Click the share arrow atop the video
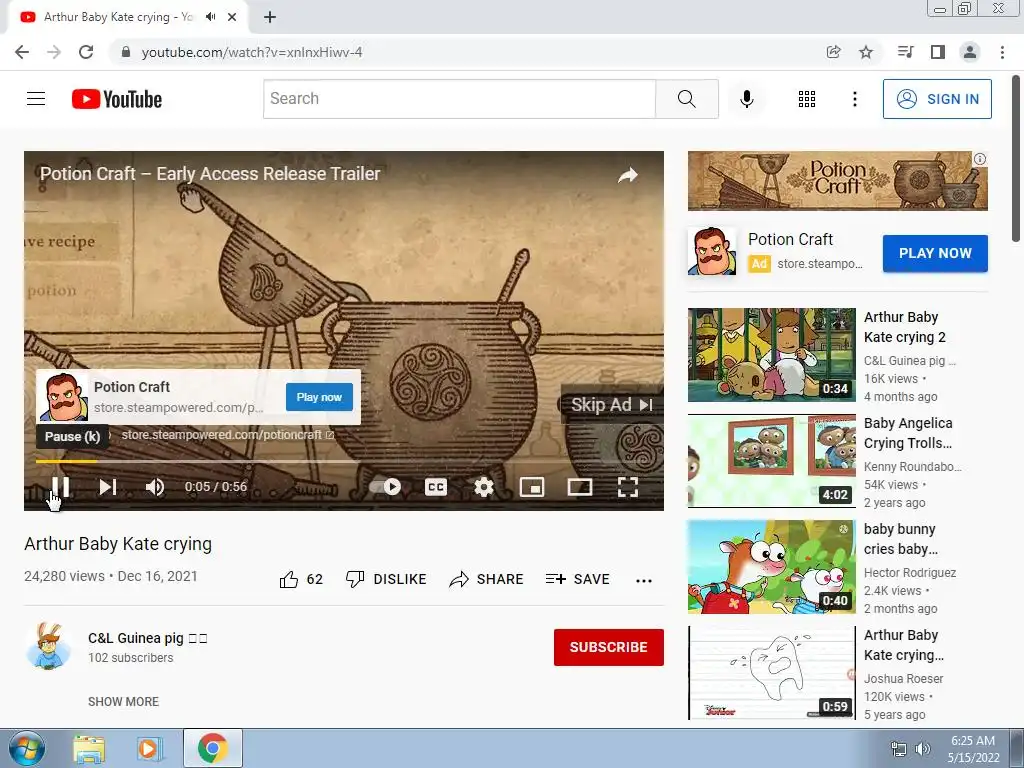Image resolution: width=1024 pixels, height=768 pixels. click(628, 174)
